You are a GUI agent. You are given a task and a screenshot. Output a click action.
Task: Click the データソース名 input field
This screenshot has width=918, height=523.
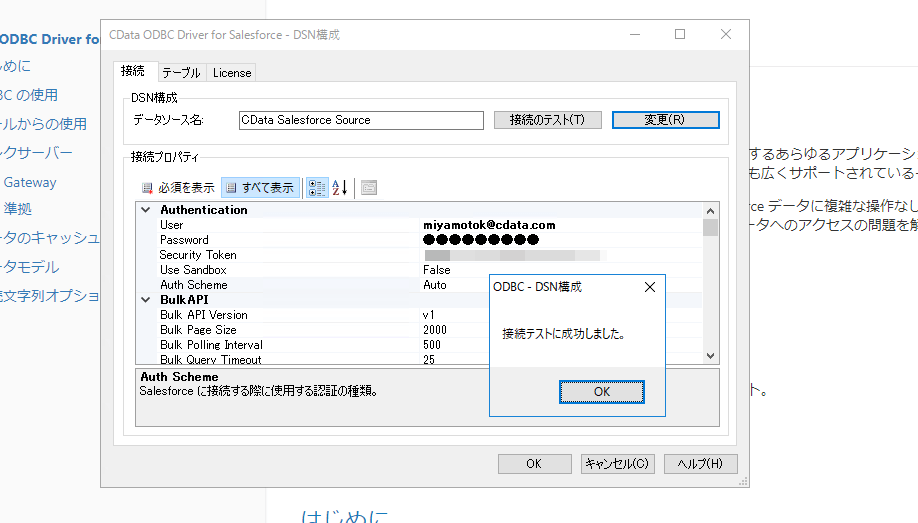point(361,120)
